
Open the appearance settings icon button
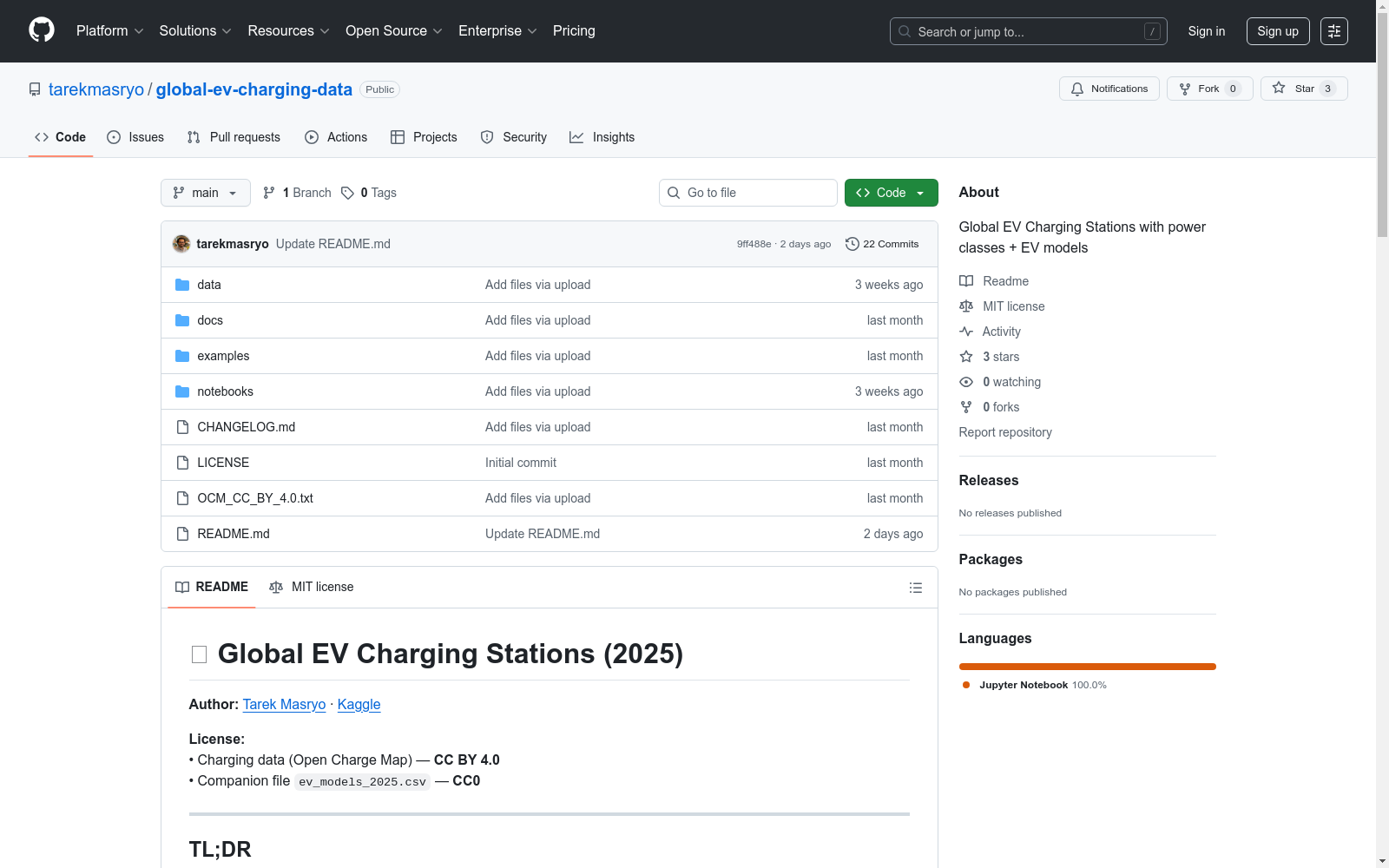[1333, 31]
